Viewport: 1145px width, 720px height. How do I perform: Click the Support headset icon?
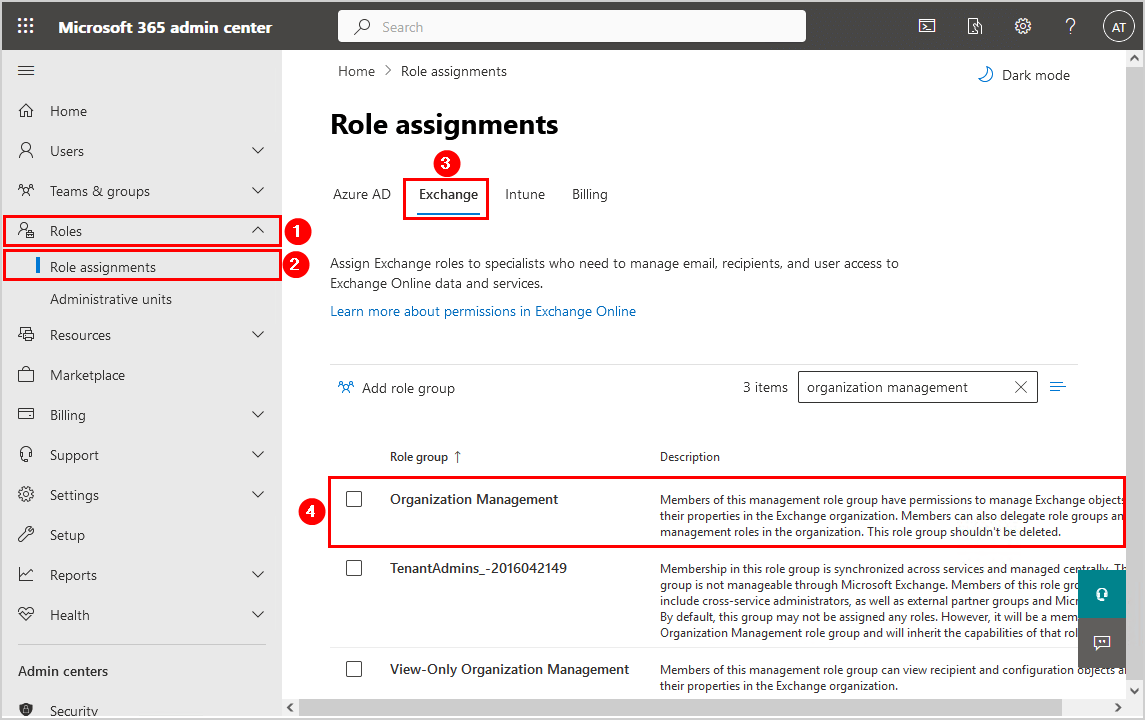[26, 454]
